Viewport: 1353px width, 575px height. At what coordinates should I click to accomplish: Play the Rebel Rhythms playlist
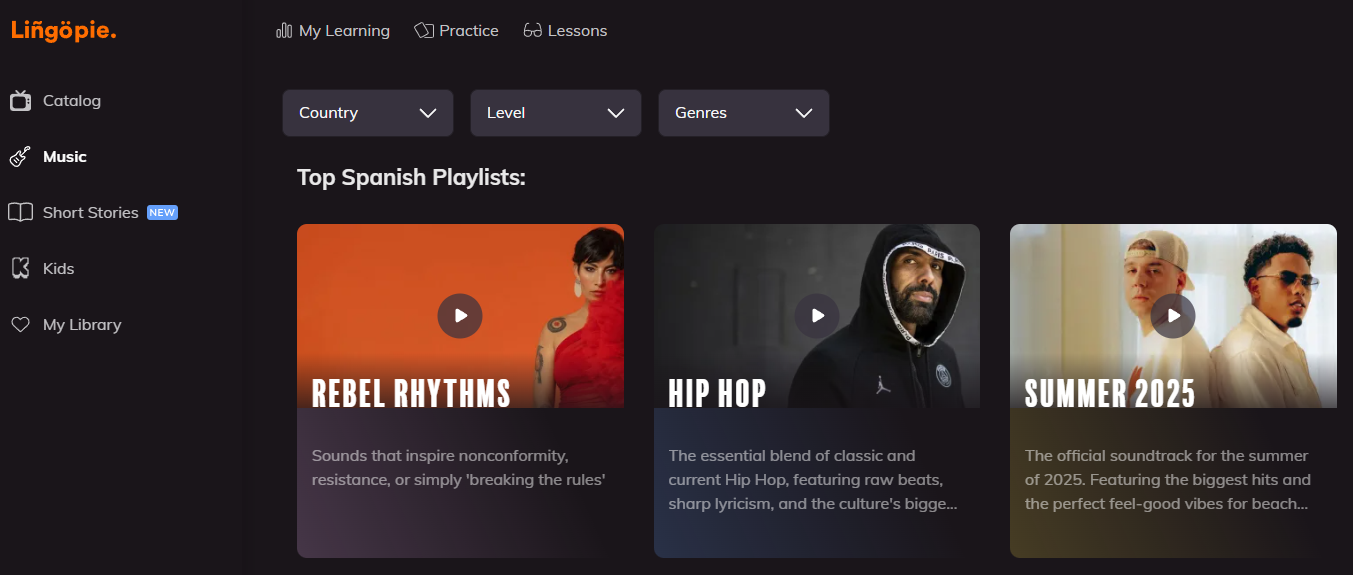coord(460,316)
